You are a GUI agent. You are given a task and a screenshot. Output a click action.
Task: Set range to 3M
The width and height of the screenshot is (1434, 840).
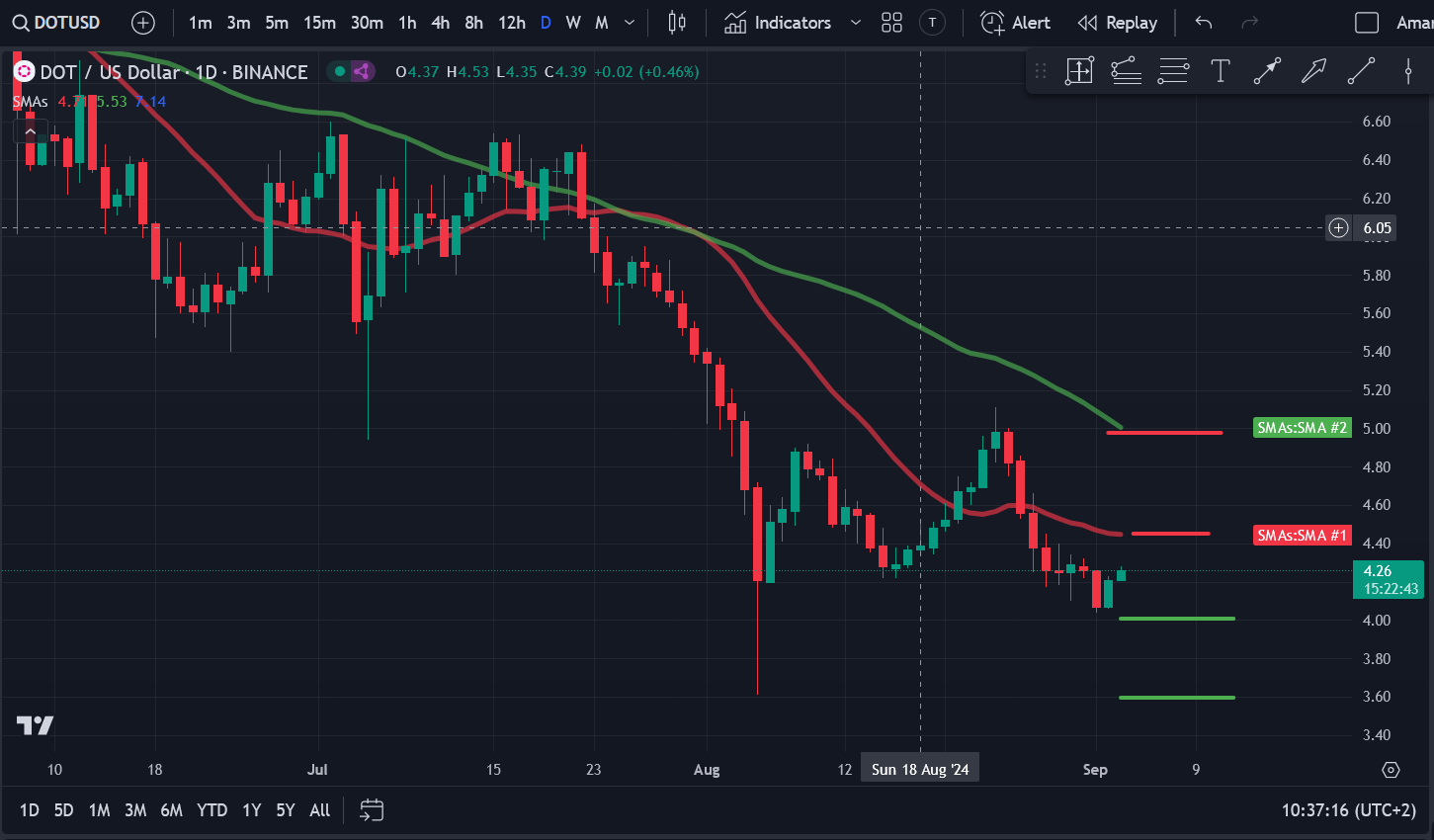(x=135, y=810)
